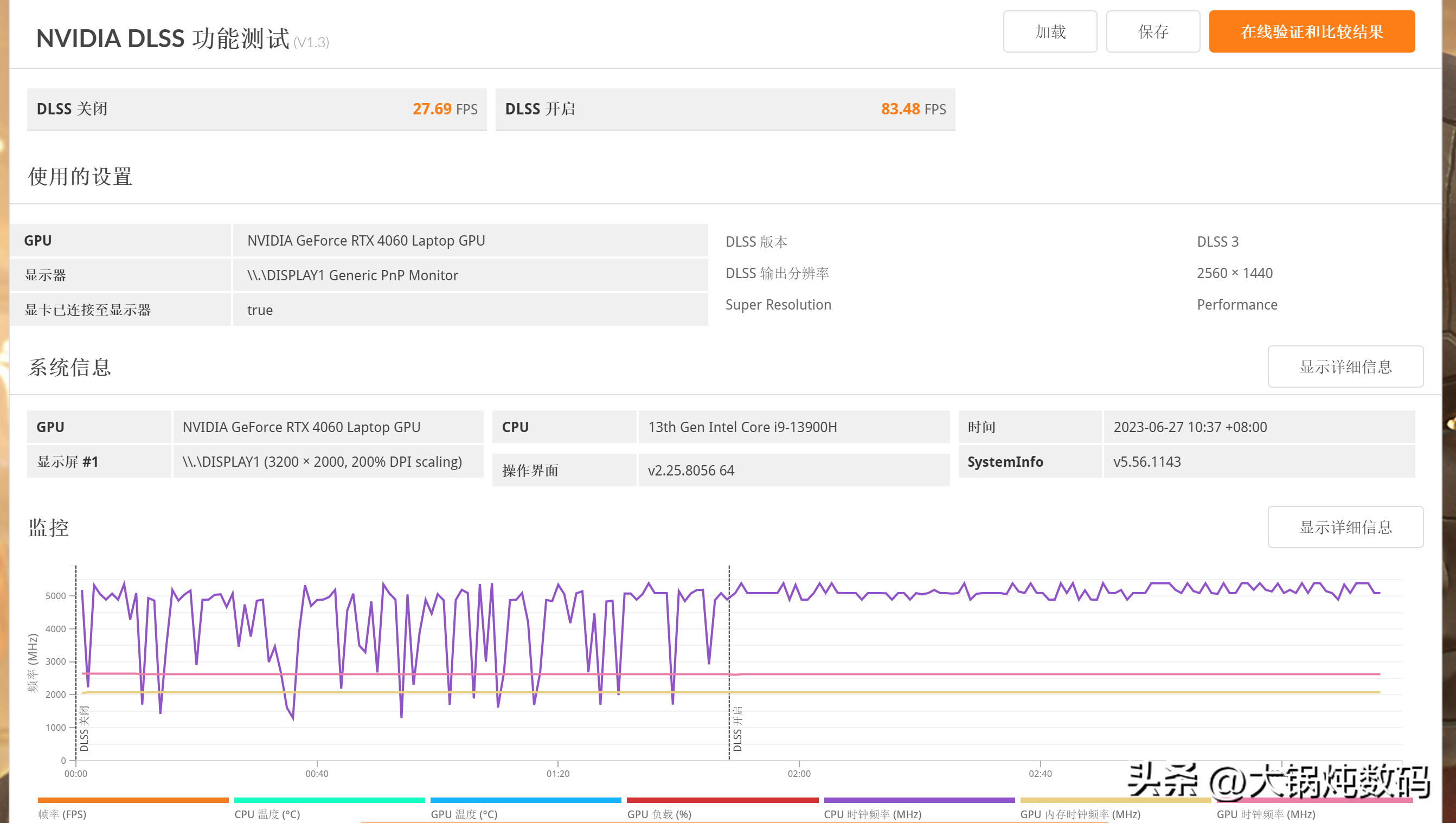Image resolution: width=1456 pixels, height=823 pixels.
Task: Toggle GPU 时钟频率 pink legend swatch
Action: pyautogui.click(x=1314, y=800)
